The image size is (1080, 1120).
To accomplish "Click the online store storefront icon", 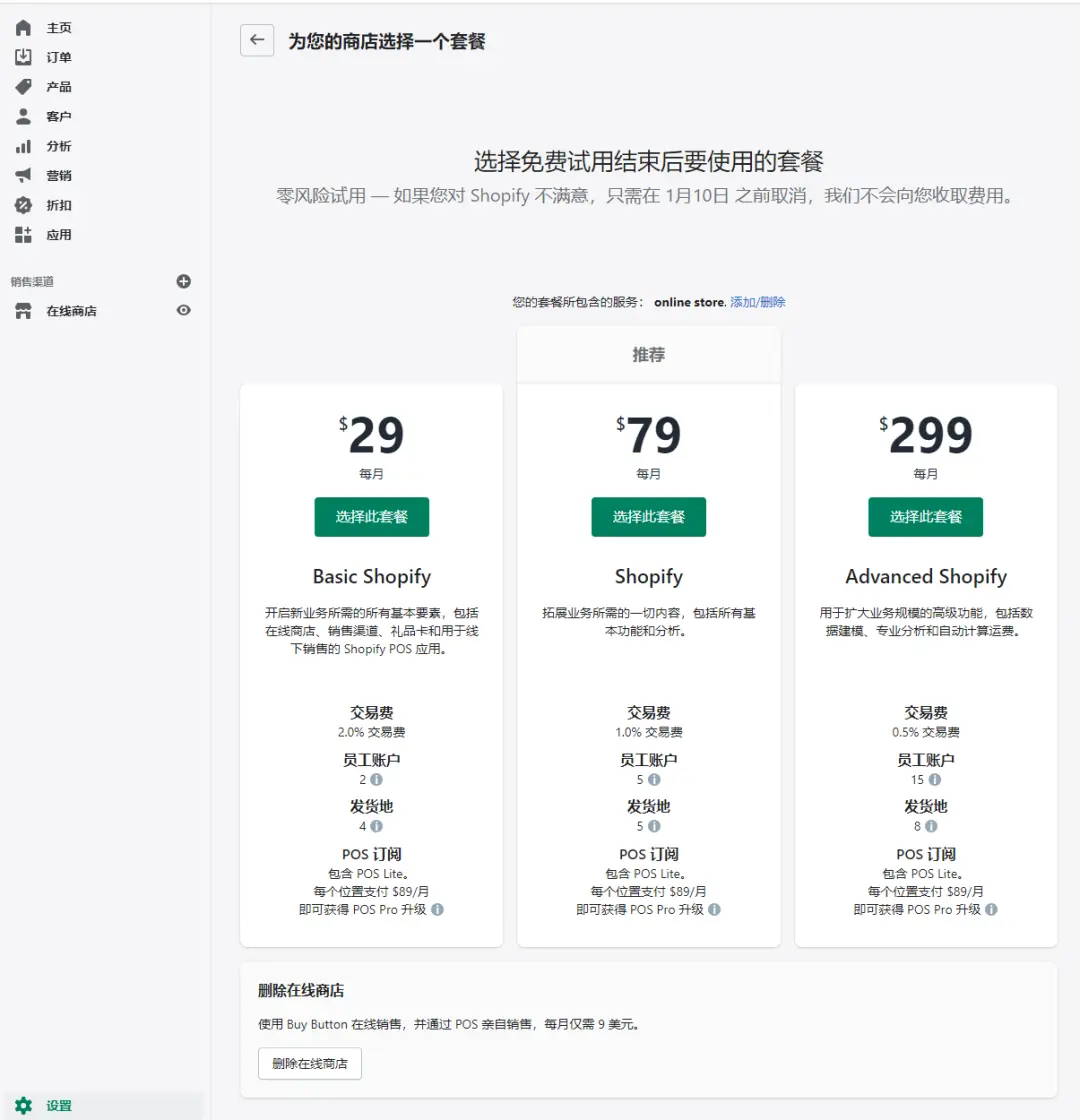I will click(x=23, y=311).
